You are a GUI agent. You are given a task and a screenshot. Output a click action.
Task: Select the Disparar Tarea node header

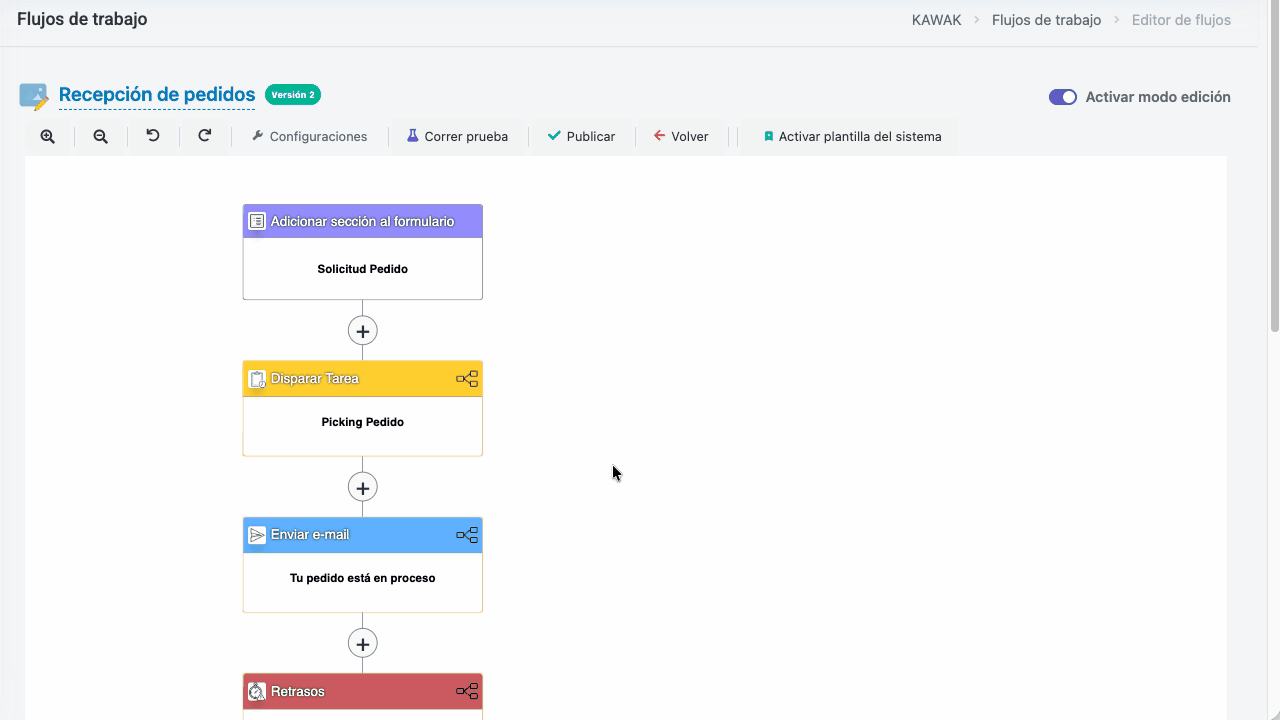click(363, 378)
